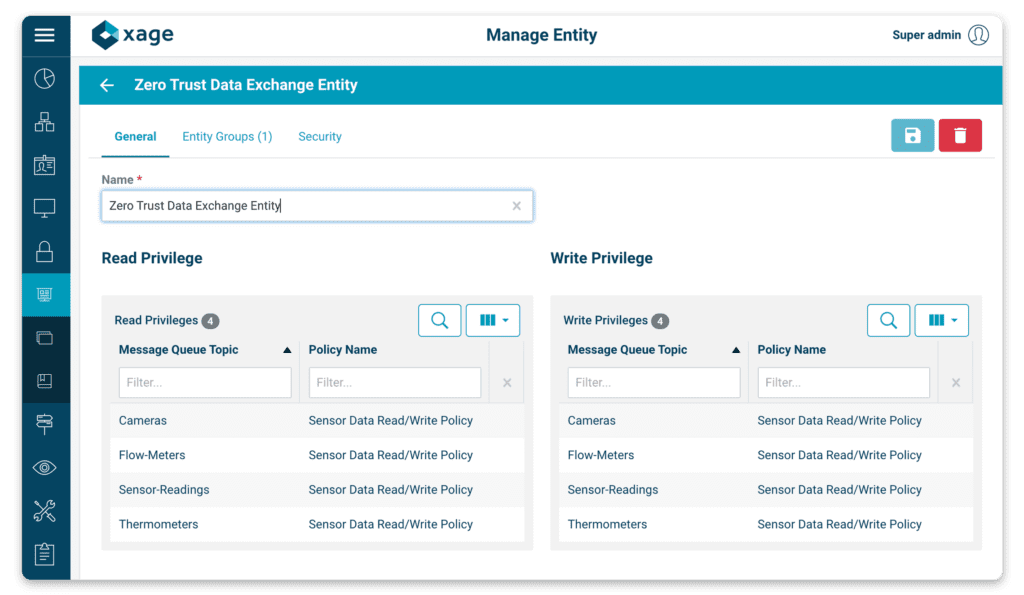1024x595 pixels.
Task: Click the Super admin profile icon
Action: (978, 35)
